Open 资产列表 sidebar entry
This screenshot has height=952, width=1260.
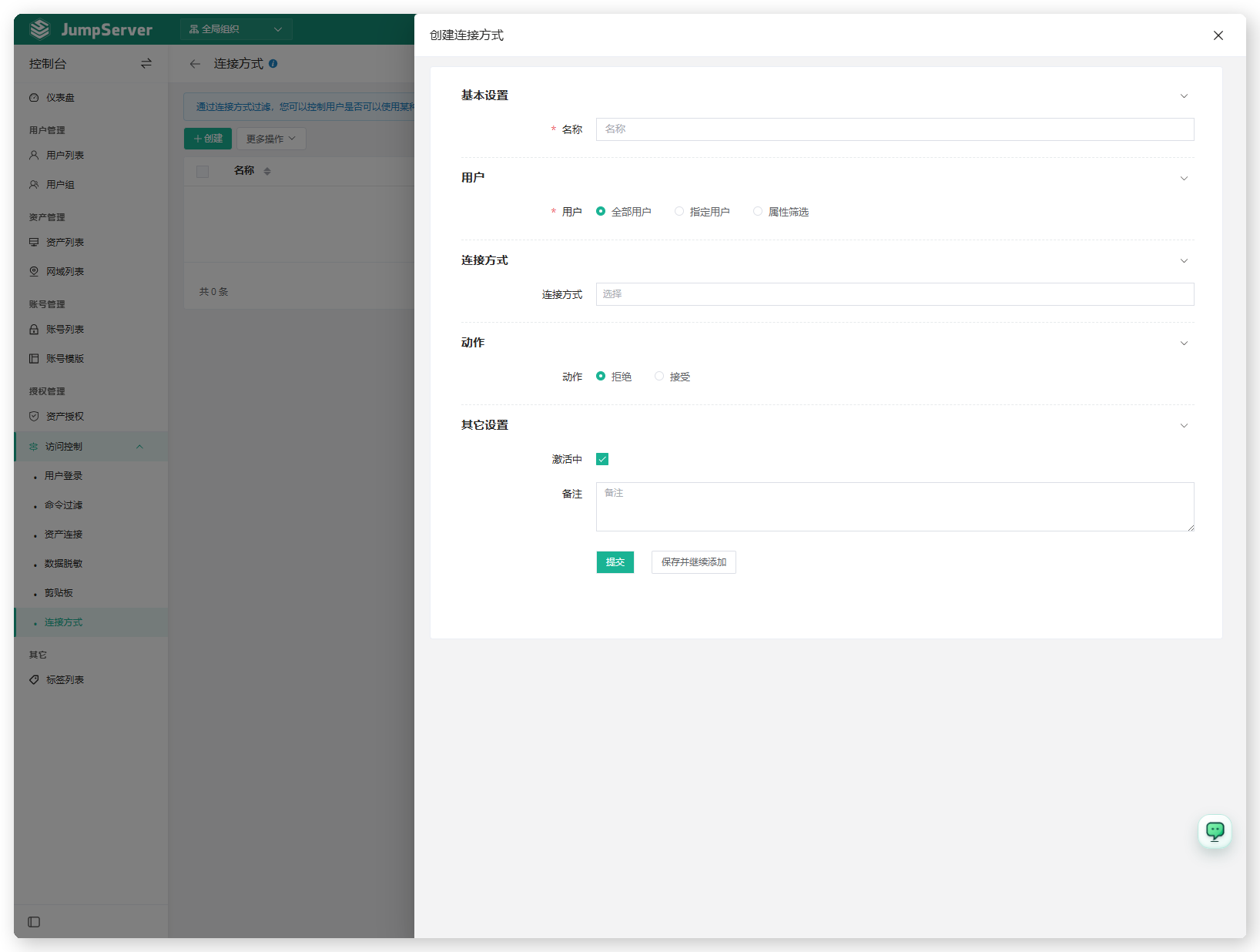coord(91,243)
